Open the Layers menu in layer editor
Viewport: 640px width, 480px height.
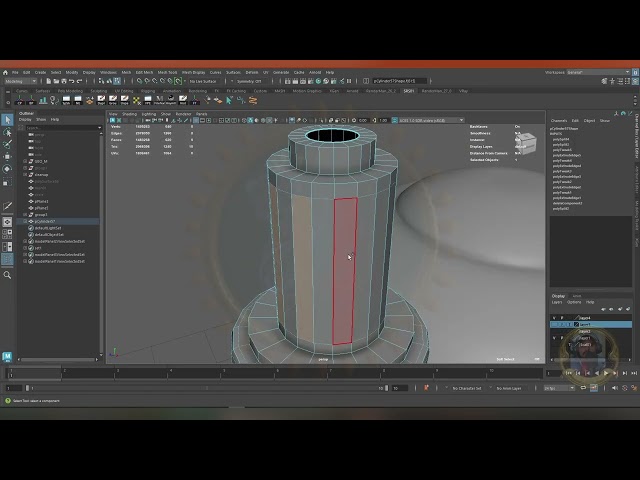coord(557,302)
